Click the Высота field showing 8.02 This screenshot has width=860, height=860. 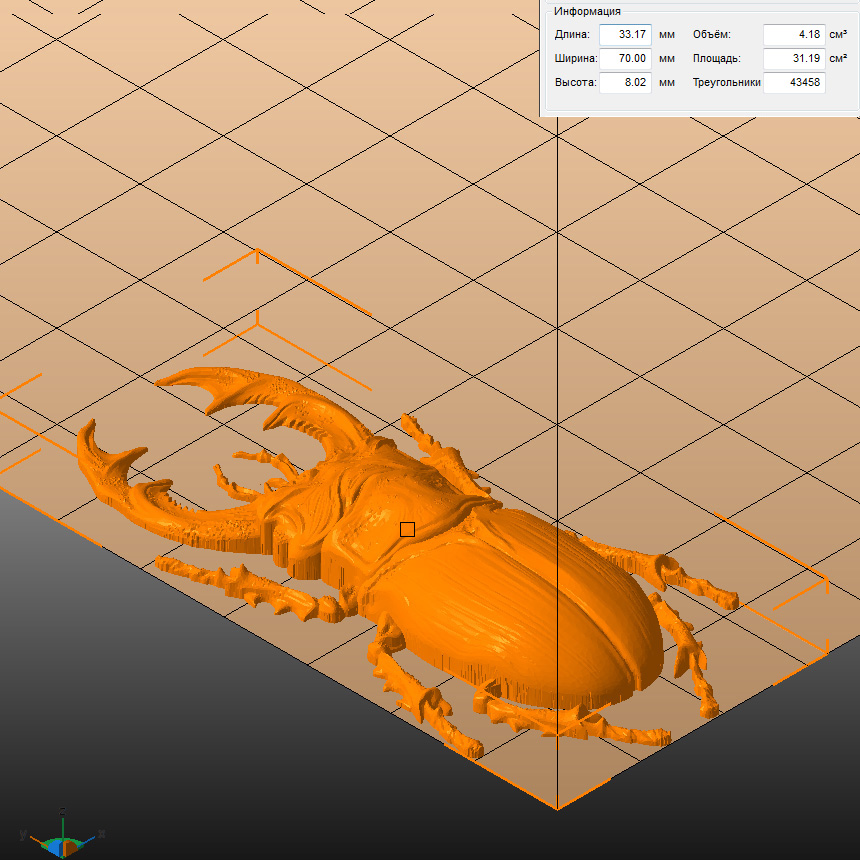pyautogui.click(x=625, y=82)
